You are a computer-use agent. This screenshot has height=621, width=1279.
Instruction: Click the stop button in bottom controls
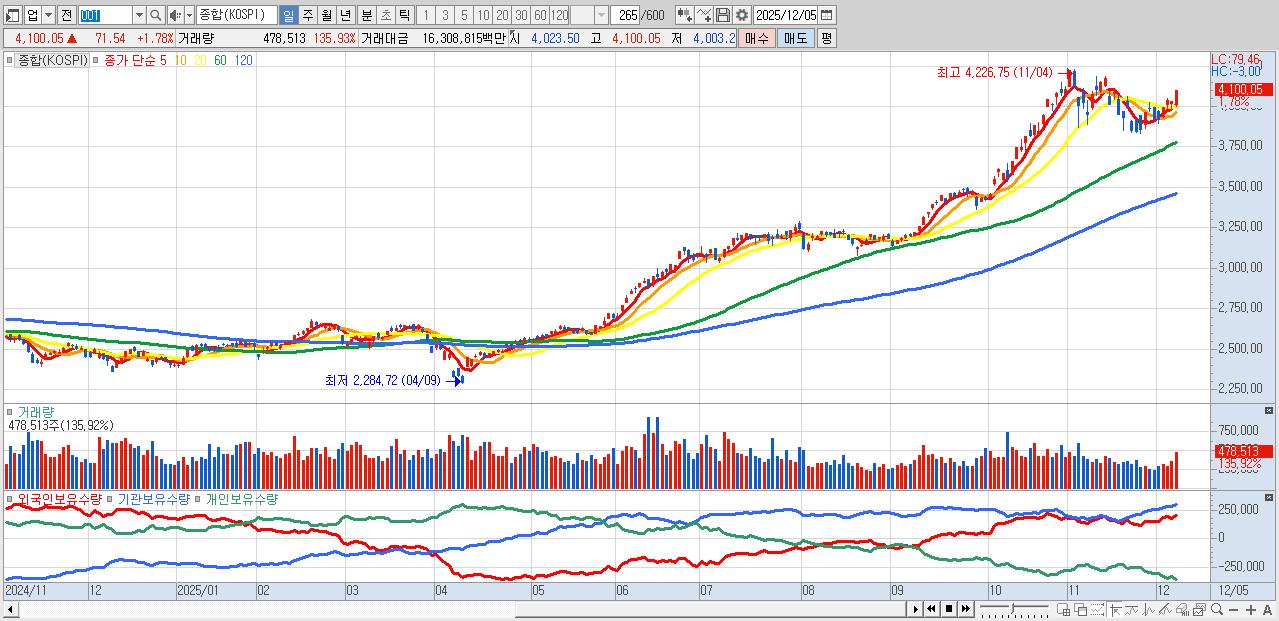949,609
